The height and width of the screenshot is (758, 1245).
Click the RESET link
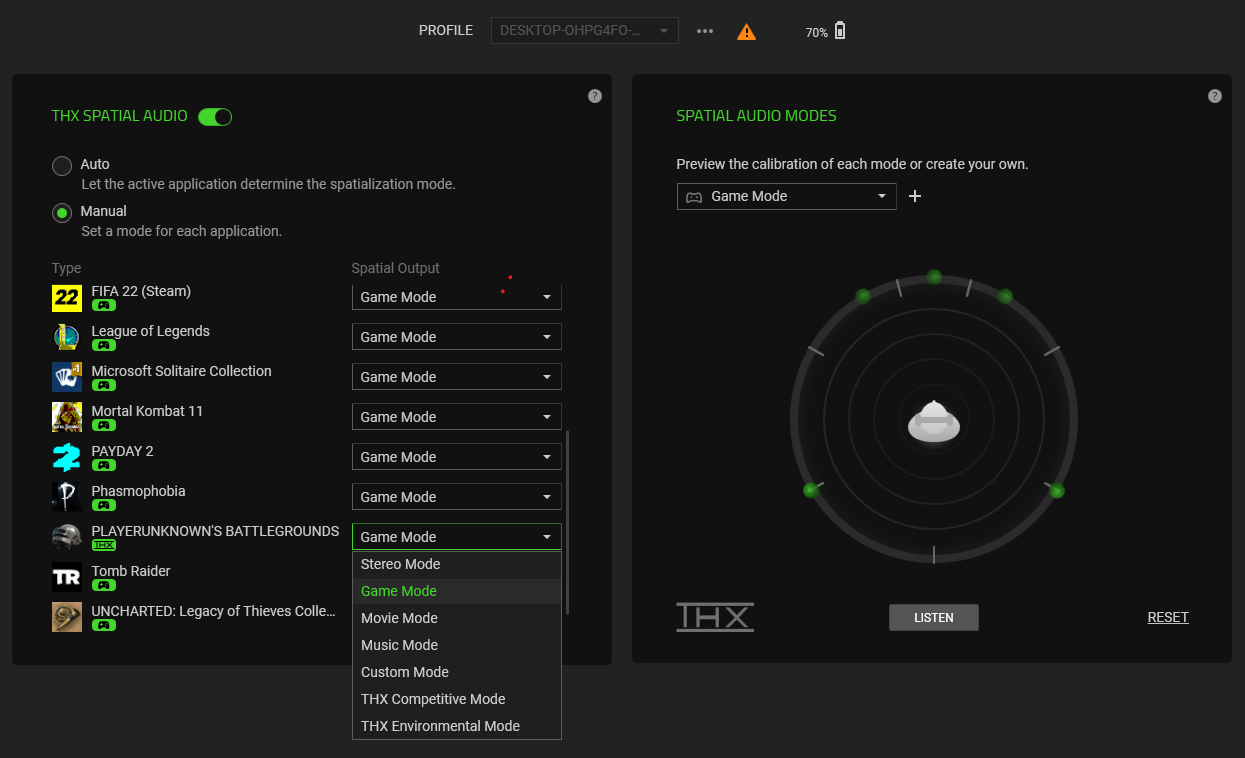click(x=1168, y=618)
